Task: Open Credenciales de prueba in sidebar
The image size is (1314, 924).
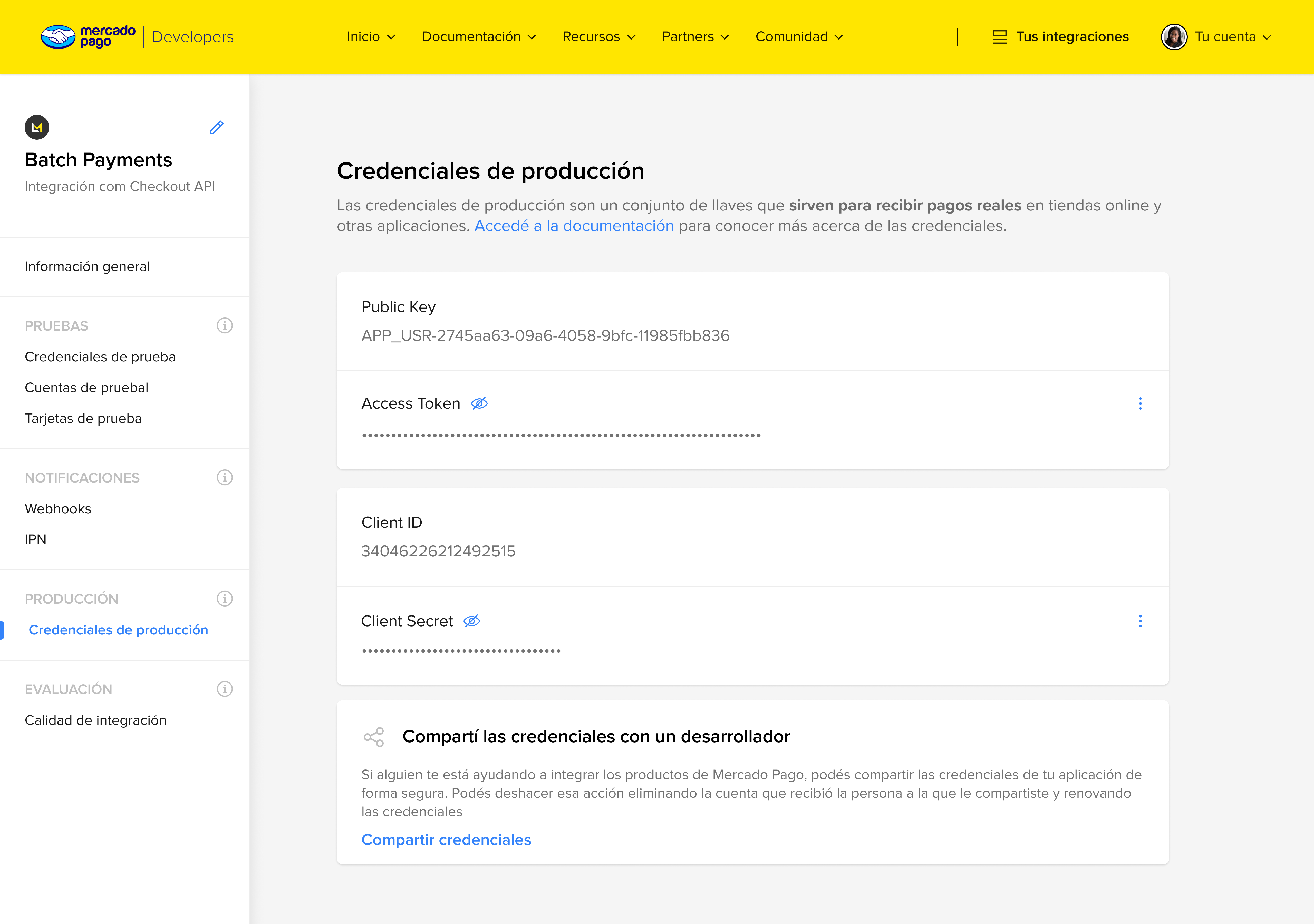Action: (x=100, y=357)
